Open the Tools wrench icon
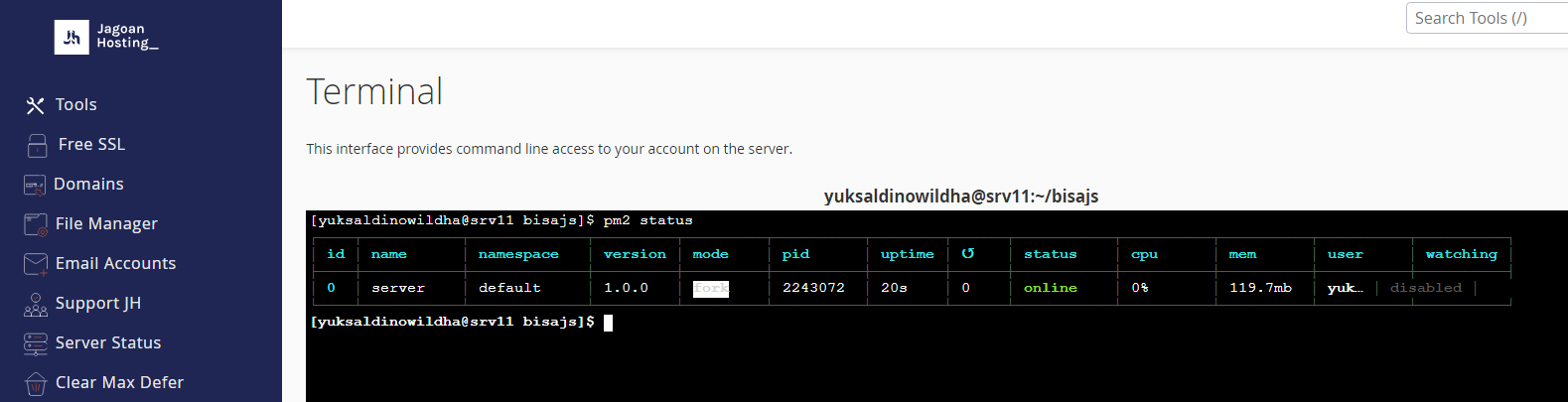Screen dimensions: 1568x402 pyautogui.click(x=36, y=105)
